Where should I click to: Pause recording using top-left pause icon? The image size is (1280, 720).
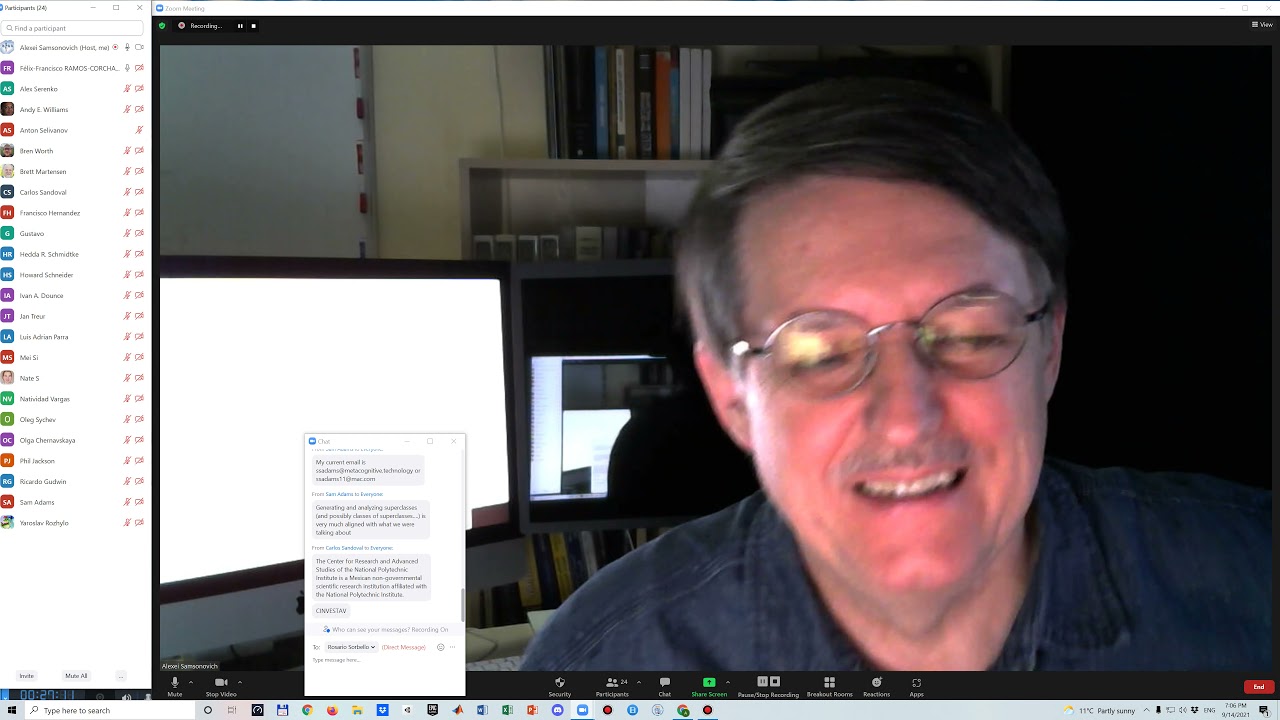coord(240,26)
